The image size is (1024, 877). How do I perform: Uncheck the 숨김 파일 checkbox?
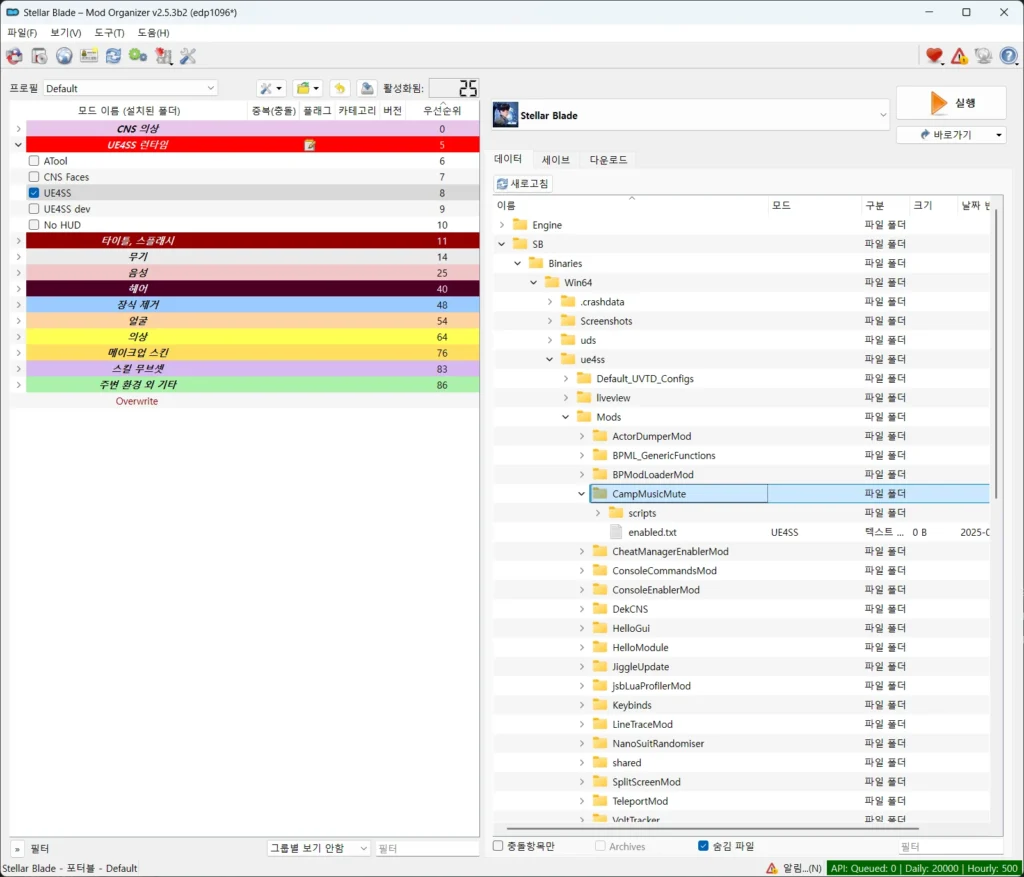tap(703, 846)
